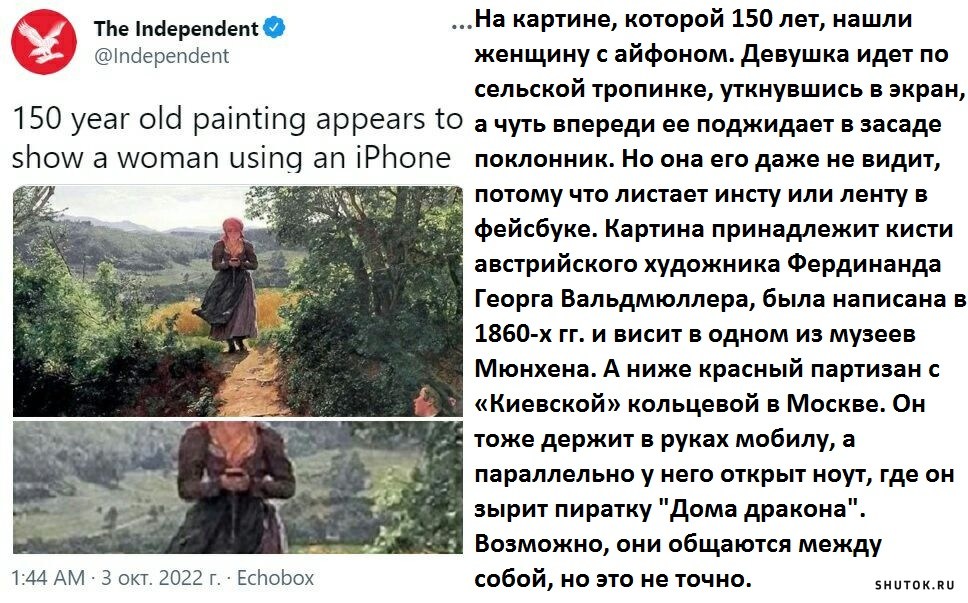Open the full painting image with the country path
This screenshot has height=603, width=968.
click(238, 301)
